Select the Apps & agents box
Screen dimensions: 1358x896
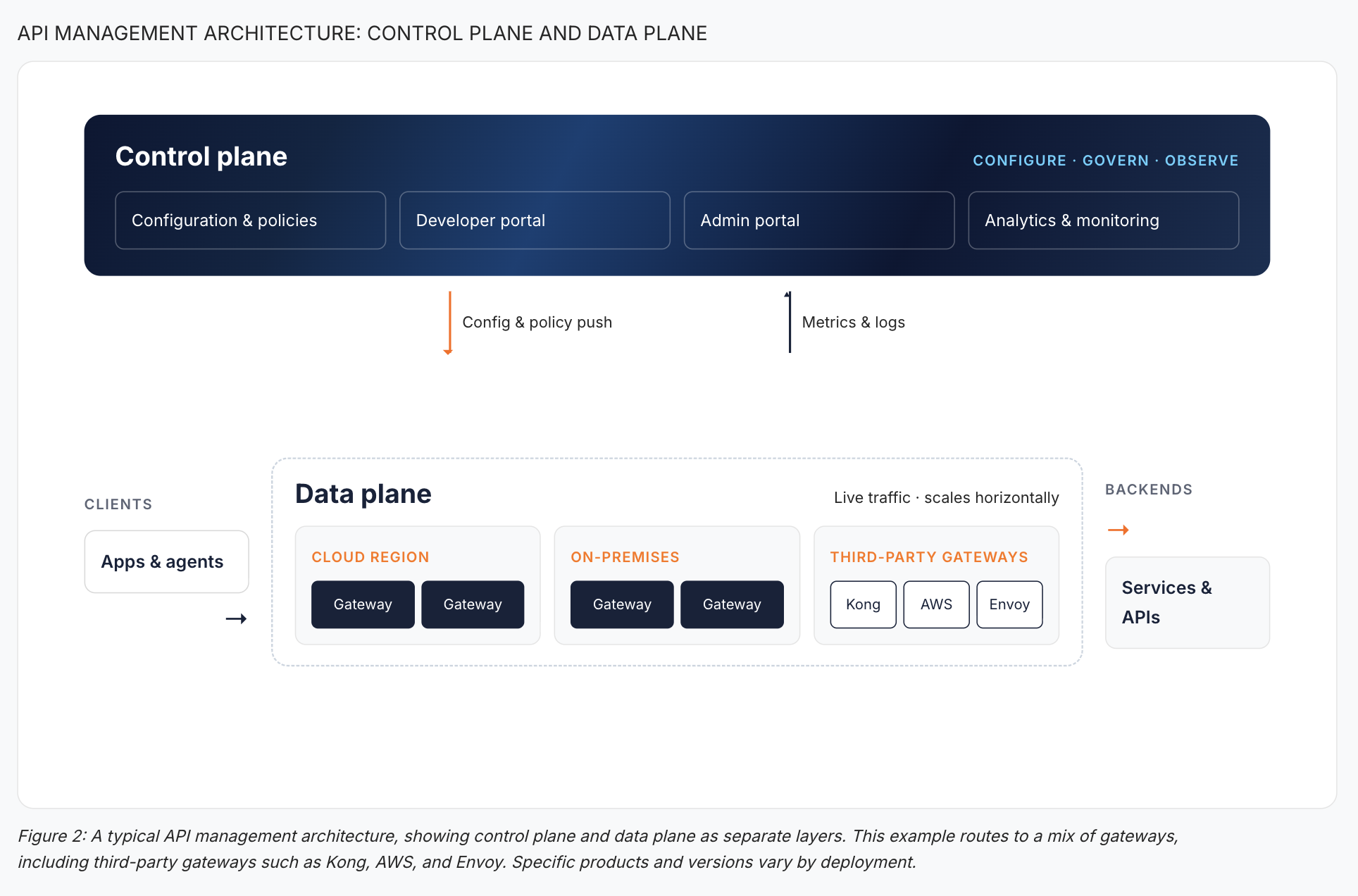point(166,561)
